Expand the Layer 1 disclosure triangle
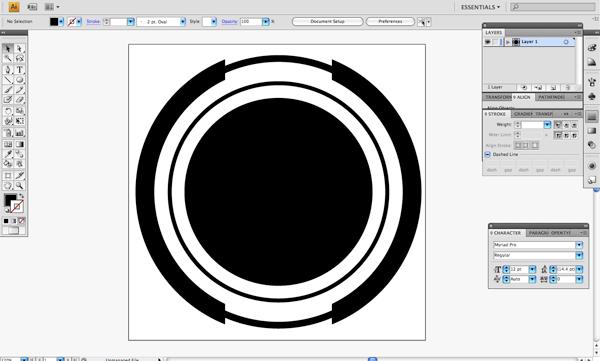The width and height of the screenshot is (600, 361). click(x=508, y=42)
